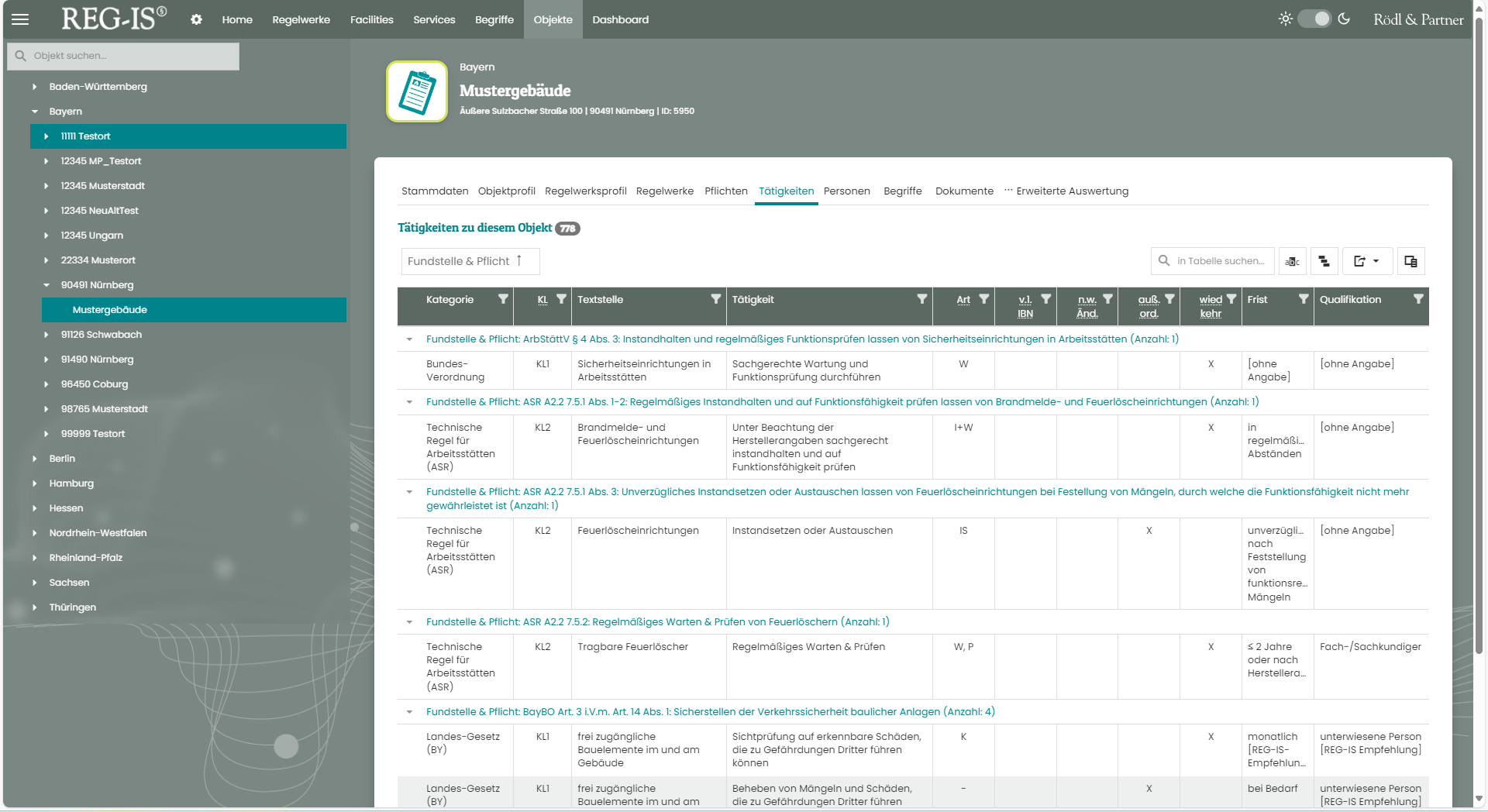Click the grouping hierarchy icon in toolbar
Viewport: 1488px width, 812px height.
1324,261
